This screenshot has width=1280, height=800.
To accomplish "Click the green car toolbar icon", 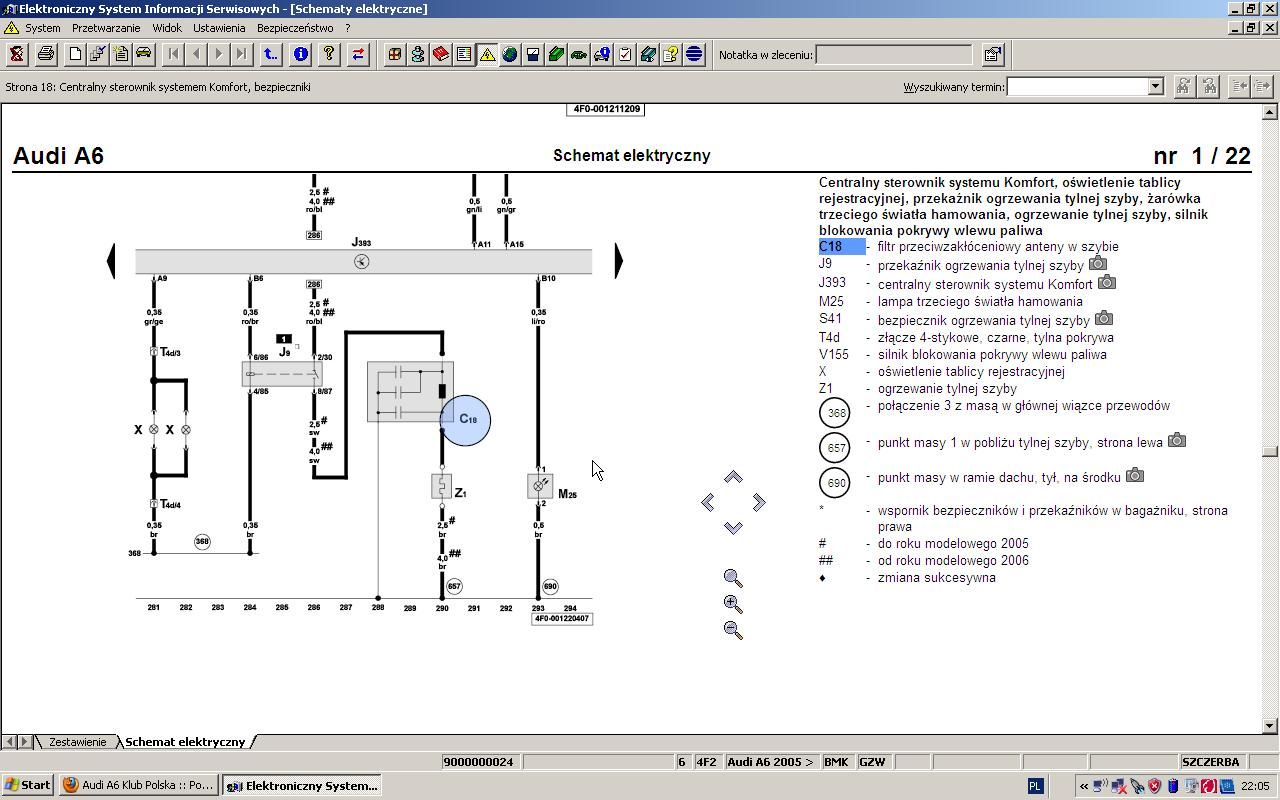I will (579, 54).
